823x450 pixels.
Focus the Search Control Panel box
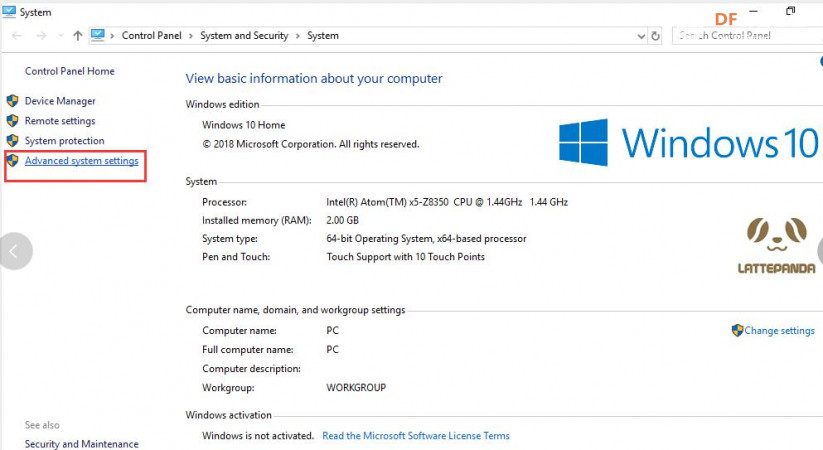(747, 36)
